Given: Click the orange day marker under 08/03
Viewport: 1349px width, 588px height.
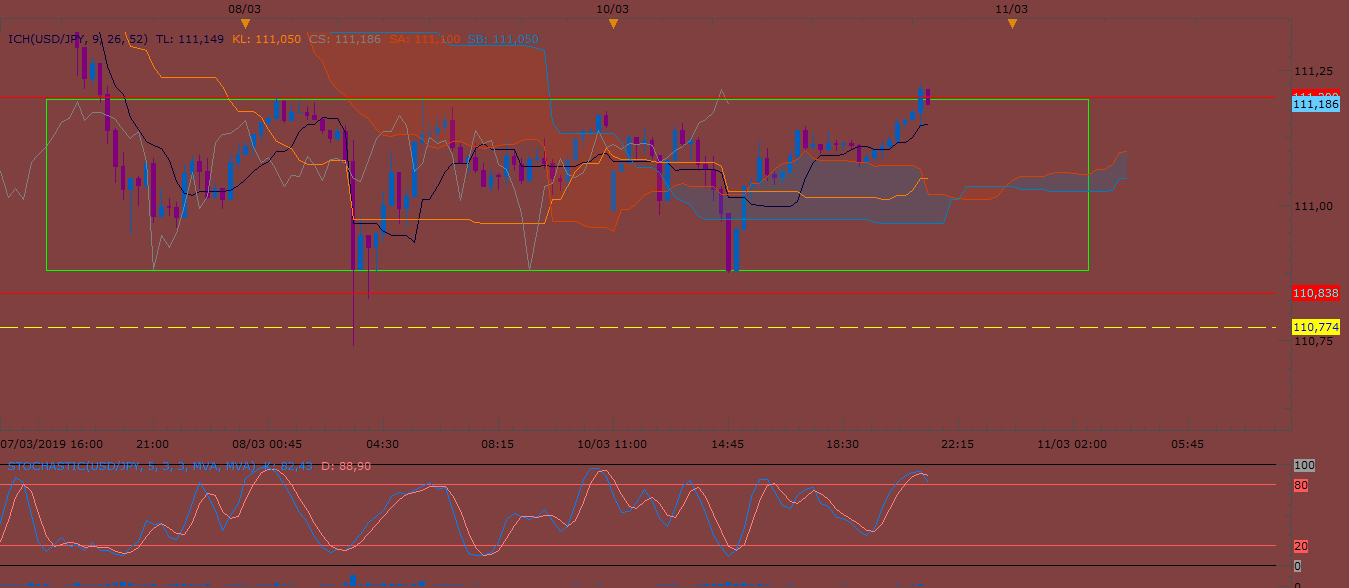Looking at the screenshot, I should 245,23.
